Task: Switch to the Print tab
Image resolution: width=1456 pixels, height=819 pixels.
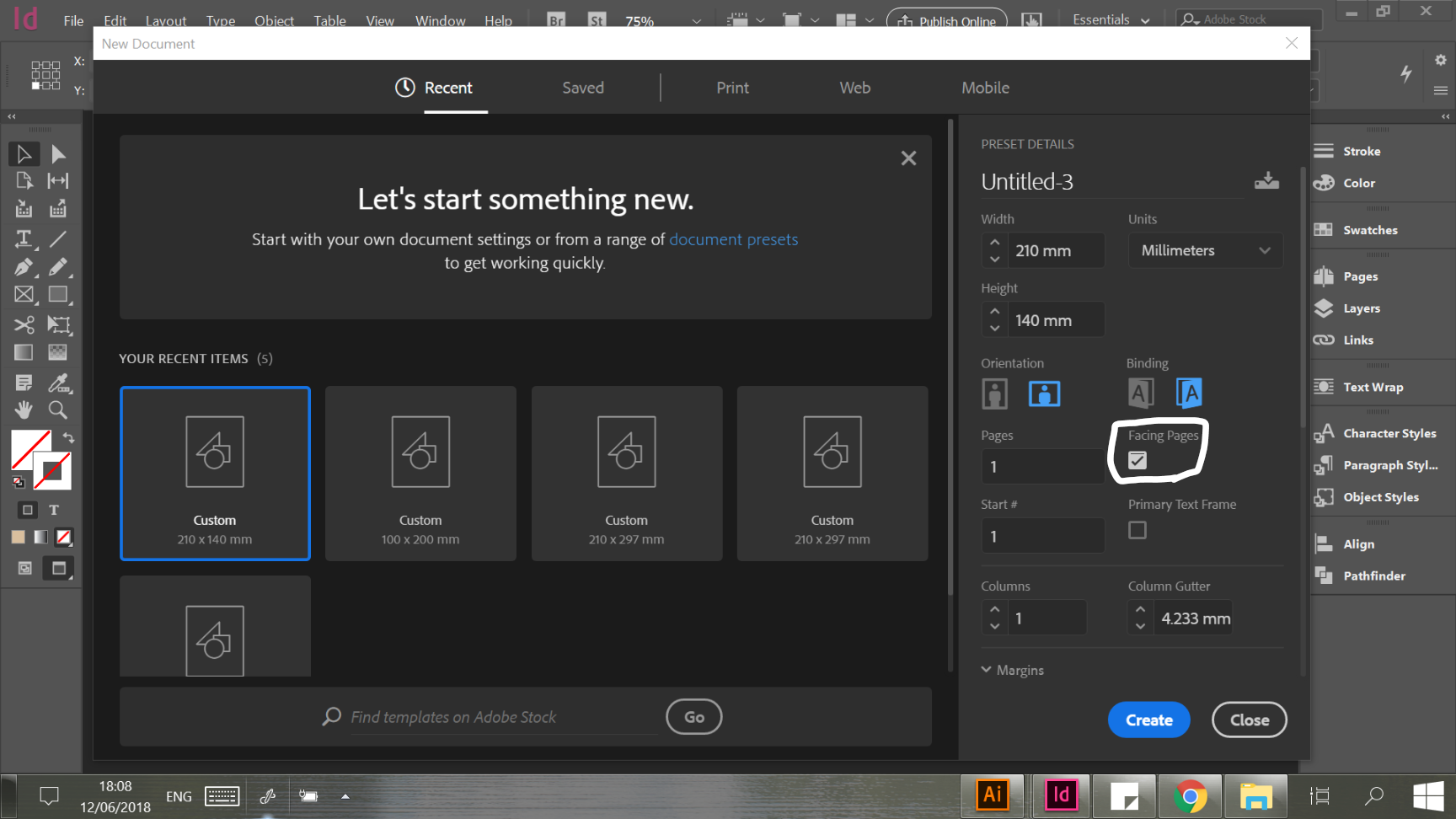Action: pyautogui.click(x=733, y=88)
